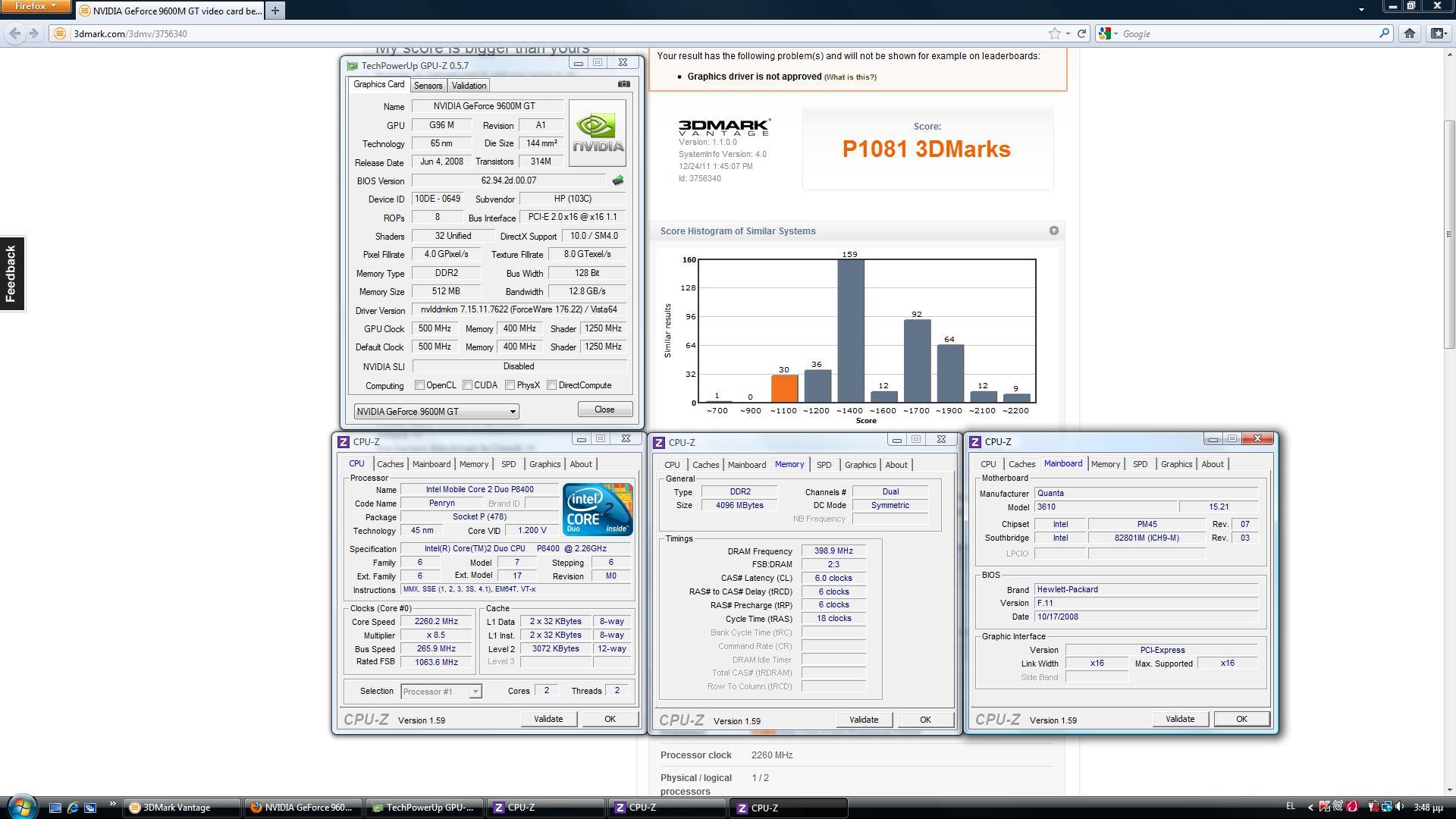The height and width of the screenshot is (819, 1456).
Task: Click the NVIDIA logo in GPU-Z
Action: coord(598,133)
